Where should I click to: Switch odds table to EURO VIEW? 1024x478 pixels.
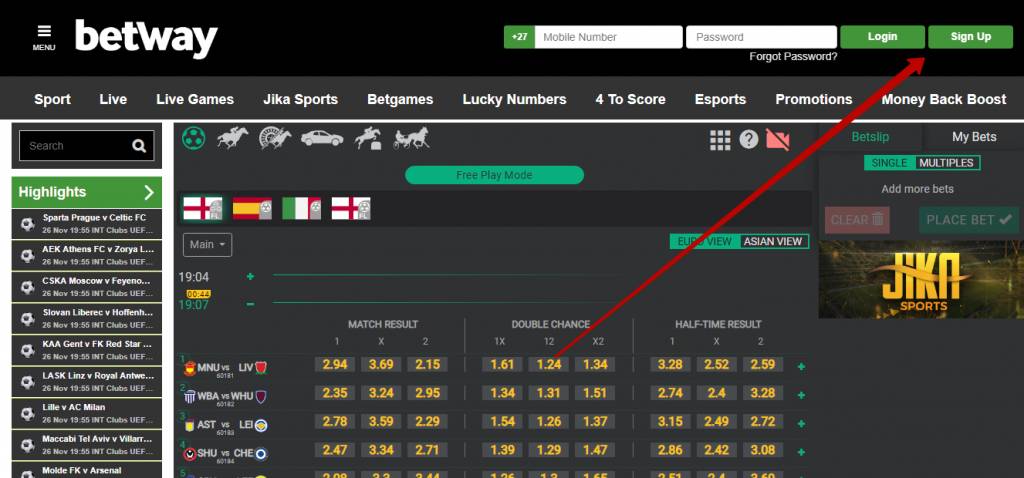click(x=705, y=242)
